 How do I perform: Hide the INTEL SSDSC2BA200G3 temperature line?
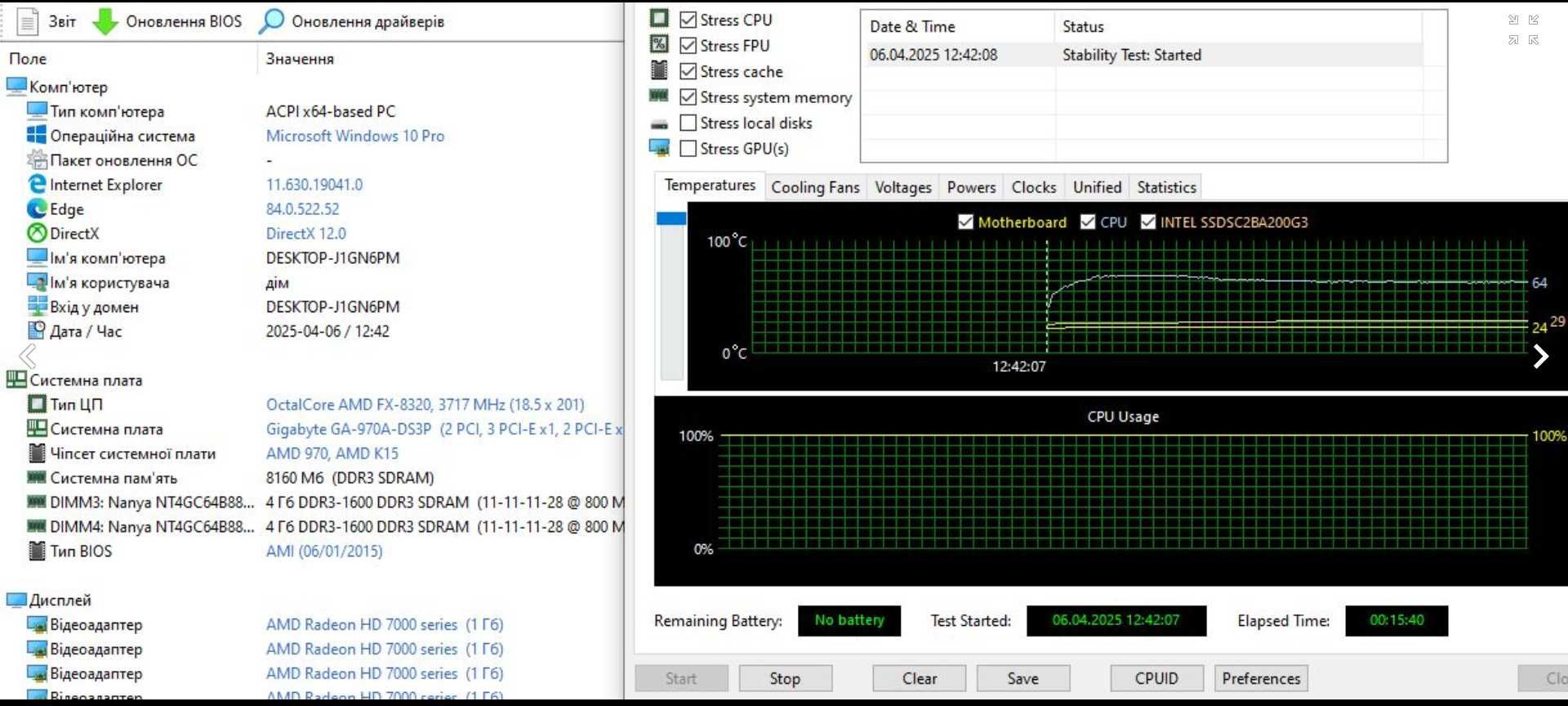(x=1148, y=221)
